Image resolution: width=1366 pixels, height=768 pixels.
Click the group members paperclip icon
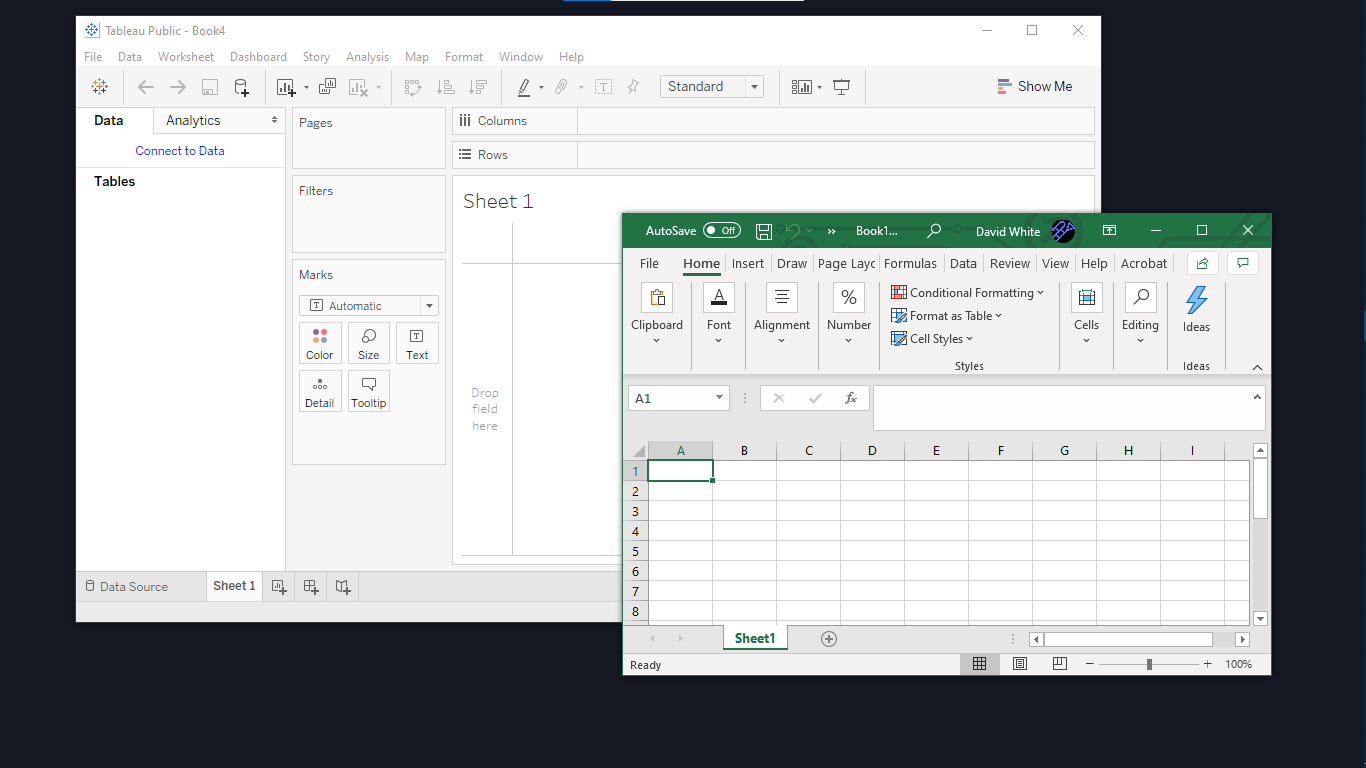[561, 87]
